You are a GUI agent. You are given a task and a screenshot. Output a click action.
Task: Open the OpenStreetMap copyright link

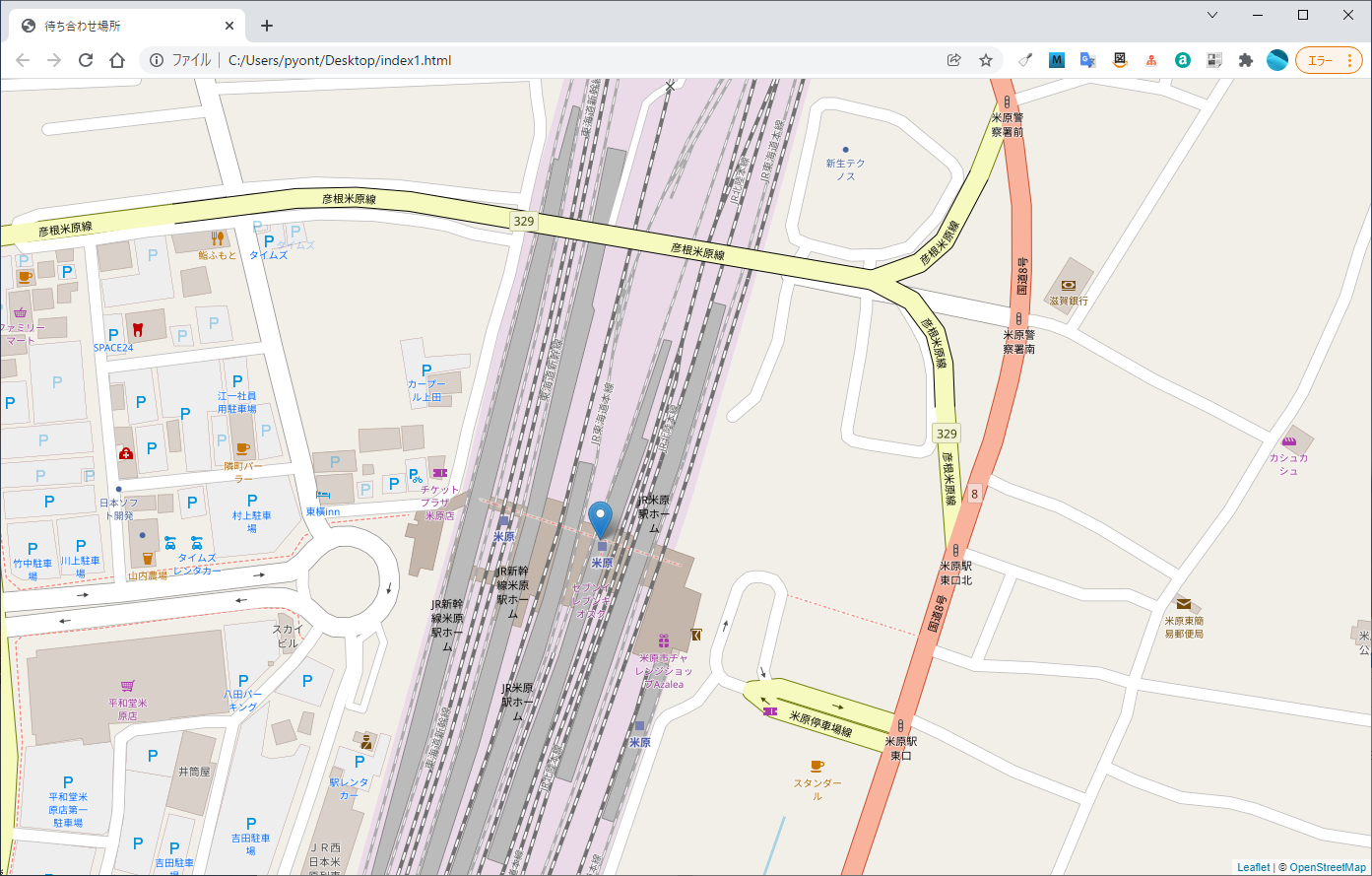(1328, 867)
